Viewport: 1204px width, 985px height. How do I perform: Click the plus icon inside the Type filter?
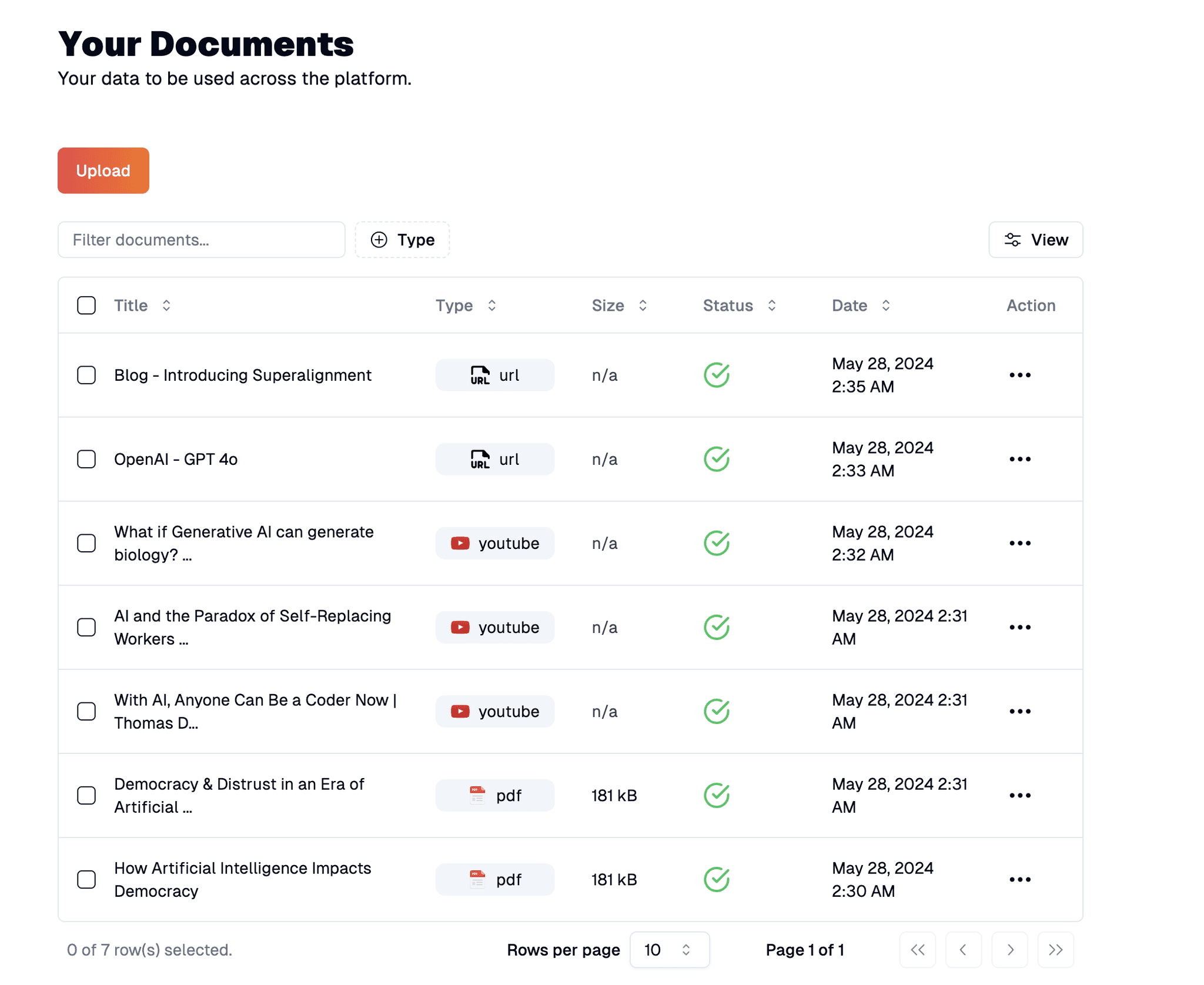pyautogui.click(x=379, y=240)
